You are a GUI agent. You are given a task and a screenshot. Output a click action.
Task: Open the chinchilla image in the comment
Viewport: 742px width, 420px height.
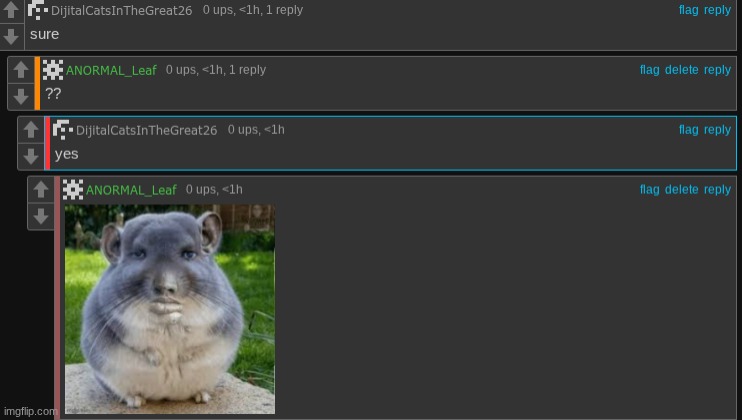click(170, 309)
